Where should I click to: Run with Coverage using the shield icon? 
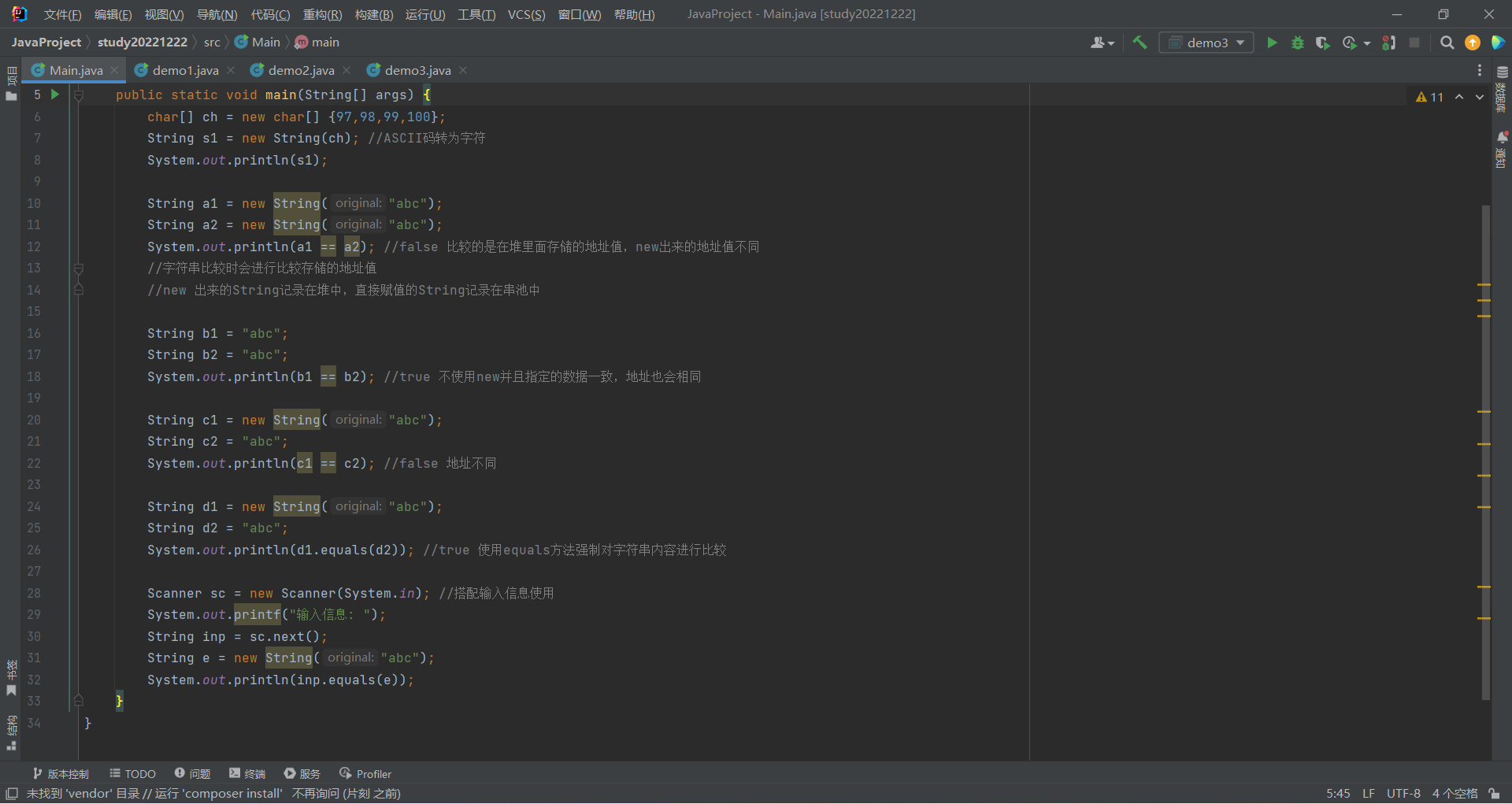(x=1323, y=43)
